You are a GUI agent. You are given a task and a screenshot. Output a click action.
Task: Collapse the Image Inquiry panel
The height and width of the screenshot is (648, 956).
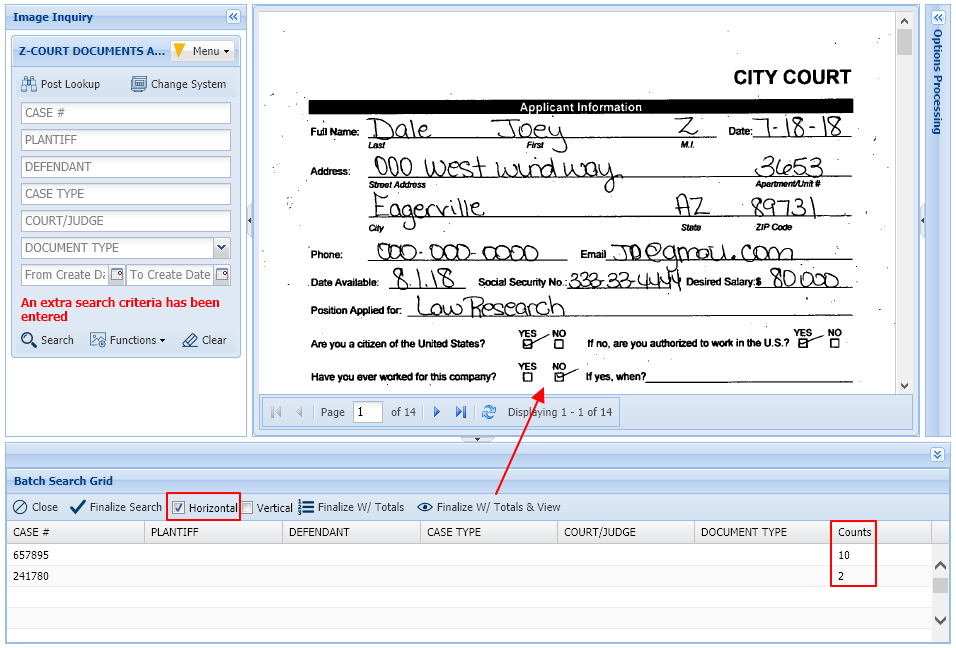pyautogui.click(x=233, y=16)
